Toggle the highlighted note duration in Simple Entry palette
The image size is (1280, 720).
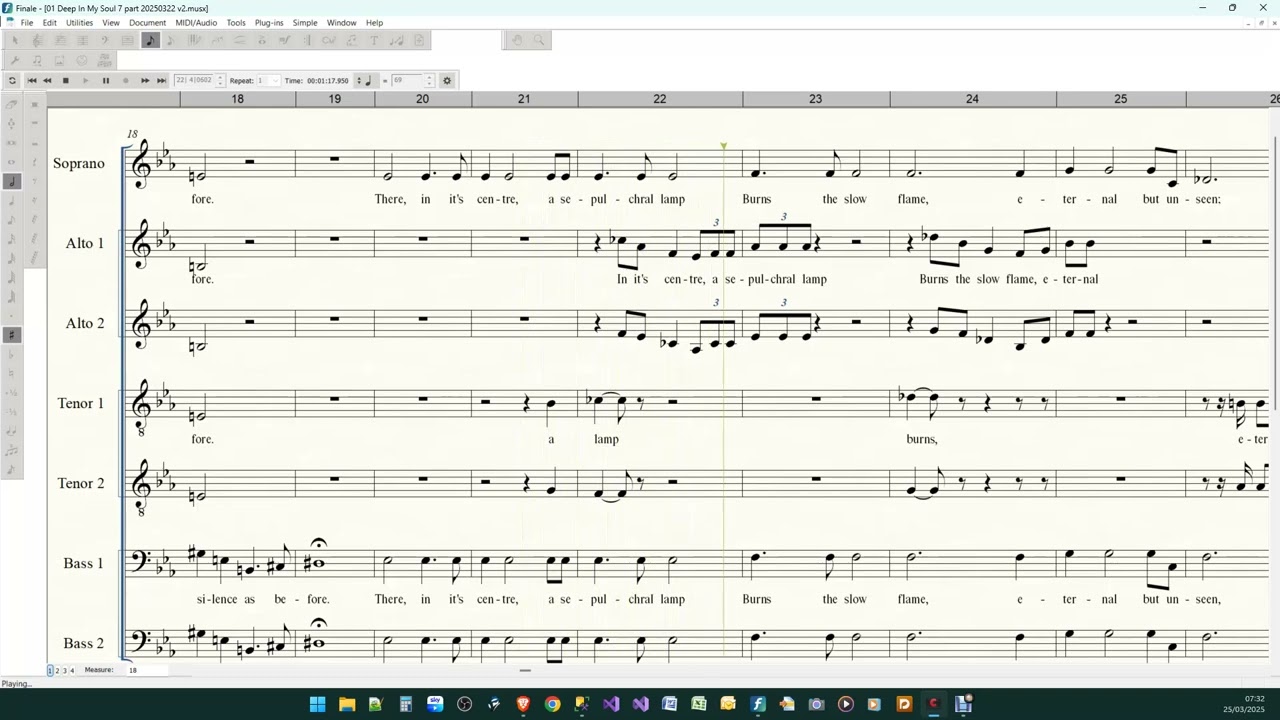(x=12, y=181)
